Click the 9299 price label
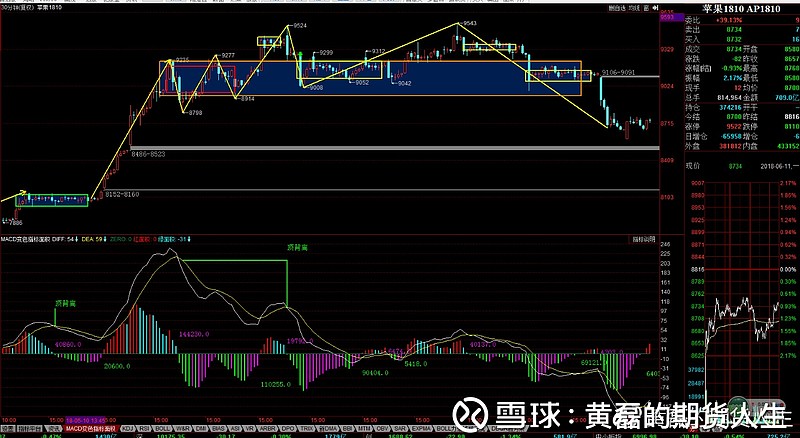The image size is (800, 438). tap(326, 53)
